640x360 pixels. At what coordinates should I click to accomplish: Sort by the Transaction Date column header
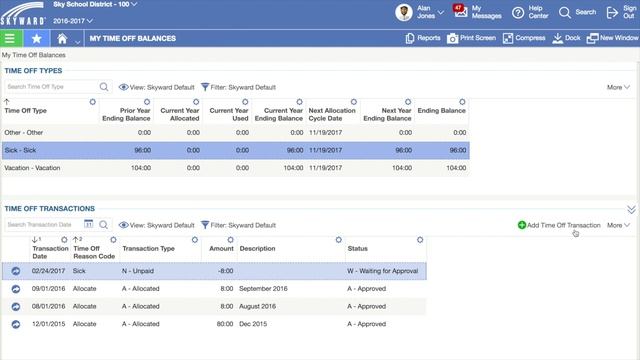coord(50,252)
